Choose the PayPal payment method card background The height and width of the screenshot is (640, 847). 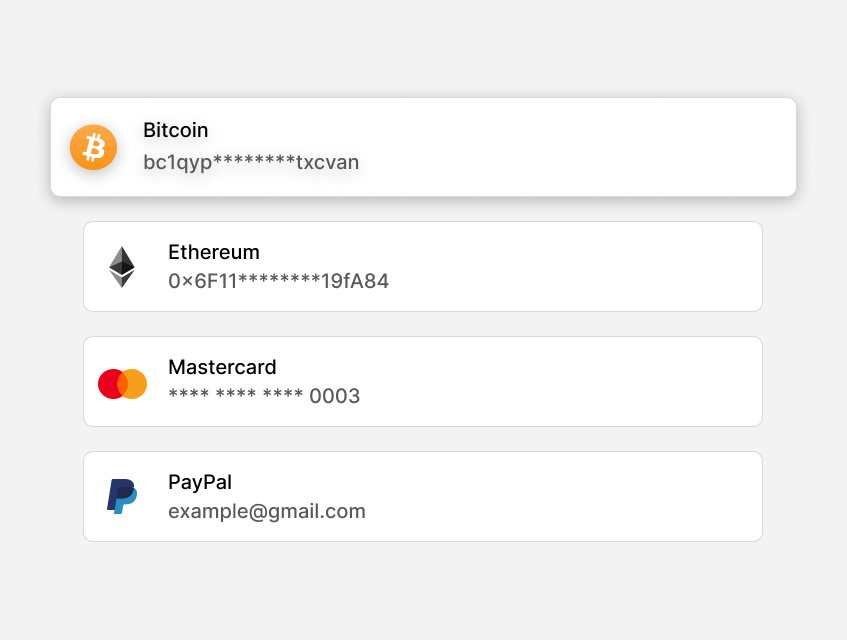click(423, 496)
